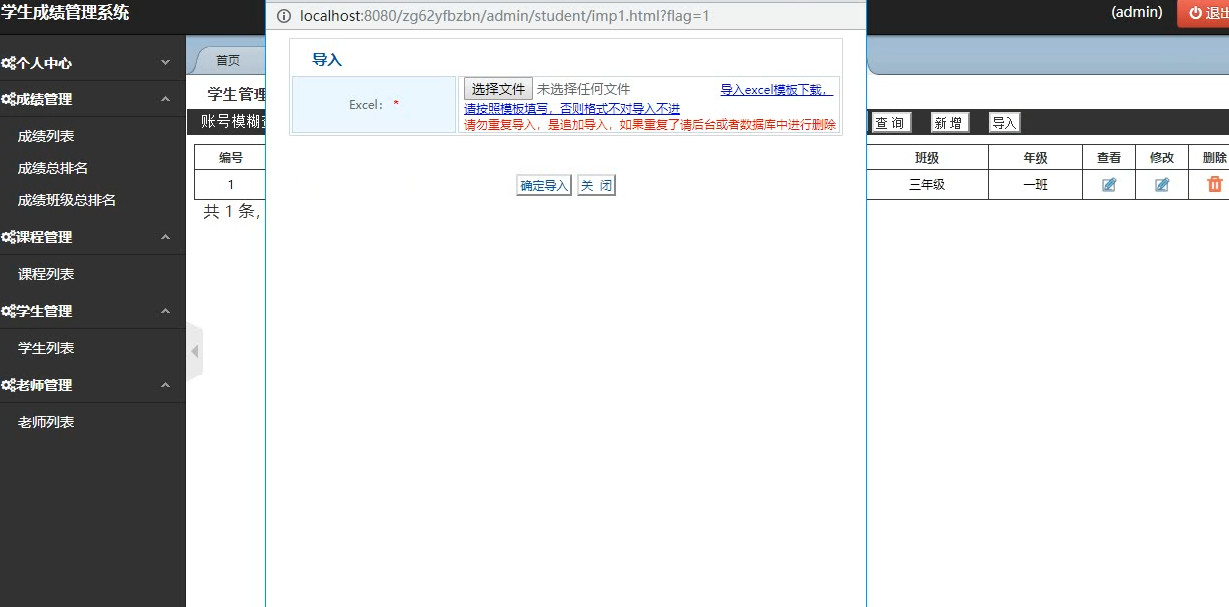This screenshot has width=1229, height=607.
Task: Click the 三年级 table cell
Action: click(927, 185)
